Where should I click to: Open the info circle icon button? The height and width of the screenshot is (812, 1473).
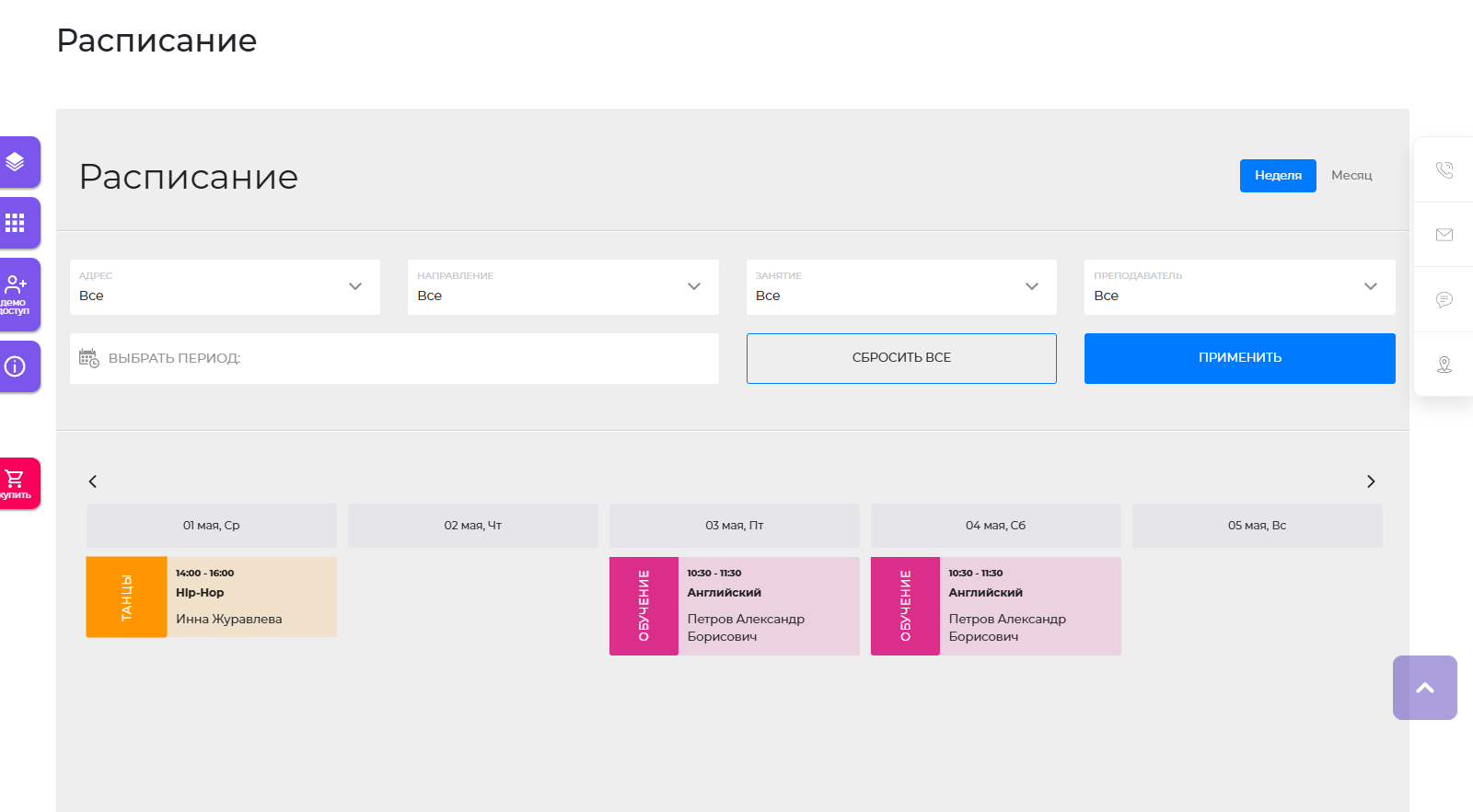click(16, 366)
